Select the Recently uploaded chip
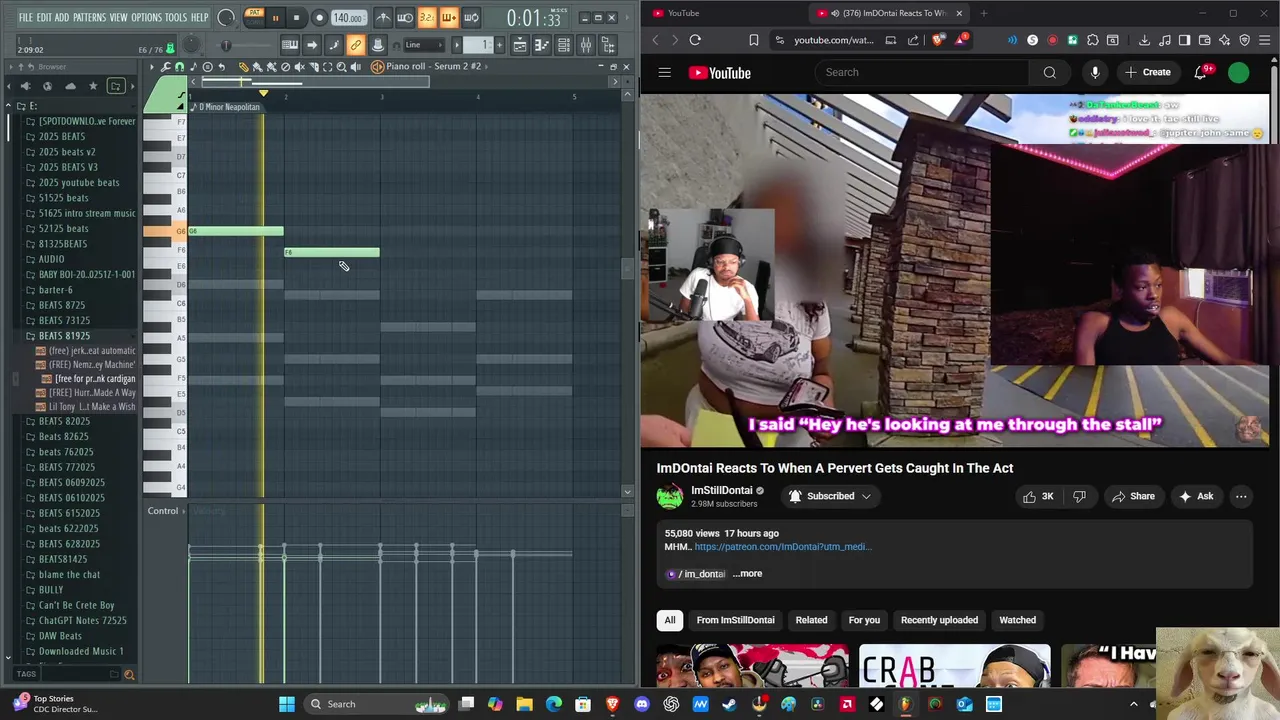Screen dimensions: 1280x720 click(939, 620)
